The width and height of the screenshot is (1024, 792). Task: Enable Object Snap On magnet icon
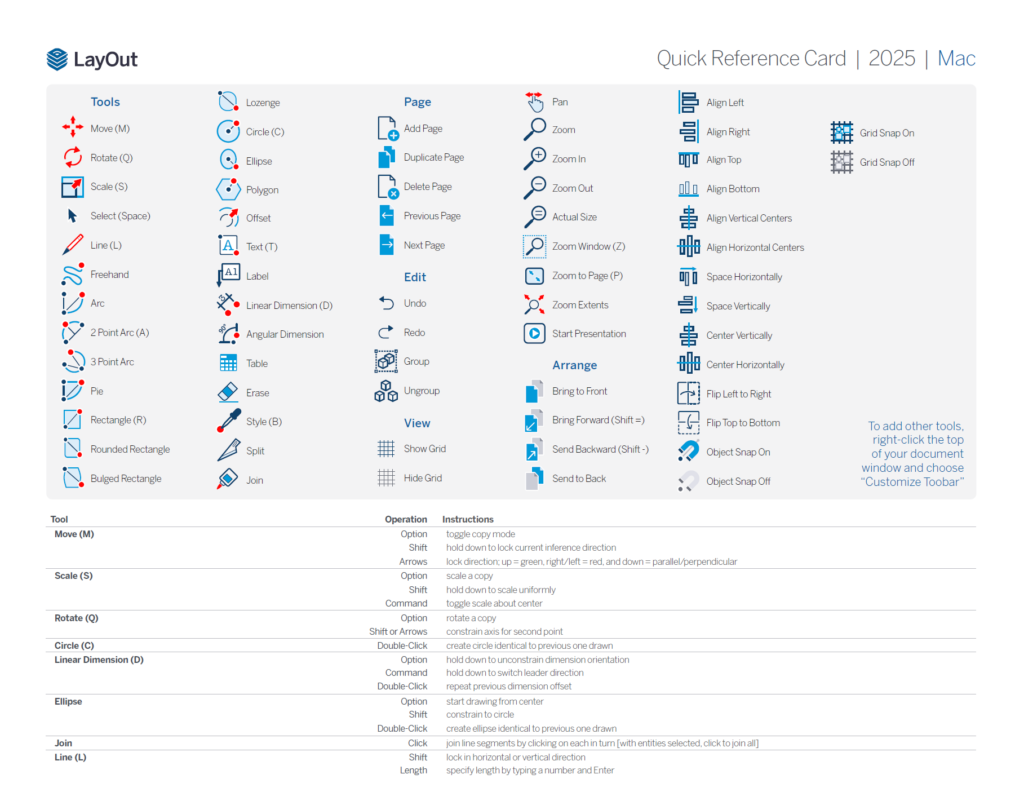(x=688, y=451)
